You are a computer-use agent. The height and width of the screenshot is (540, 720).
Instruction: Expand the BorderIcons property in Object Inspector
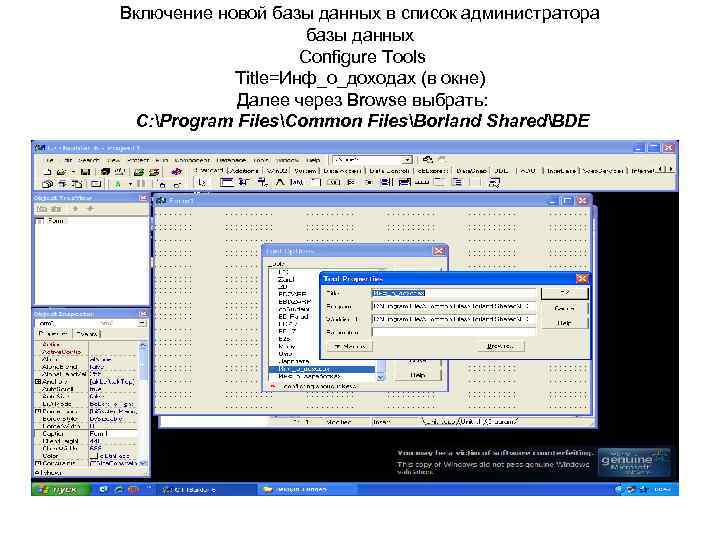38,411
